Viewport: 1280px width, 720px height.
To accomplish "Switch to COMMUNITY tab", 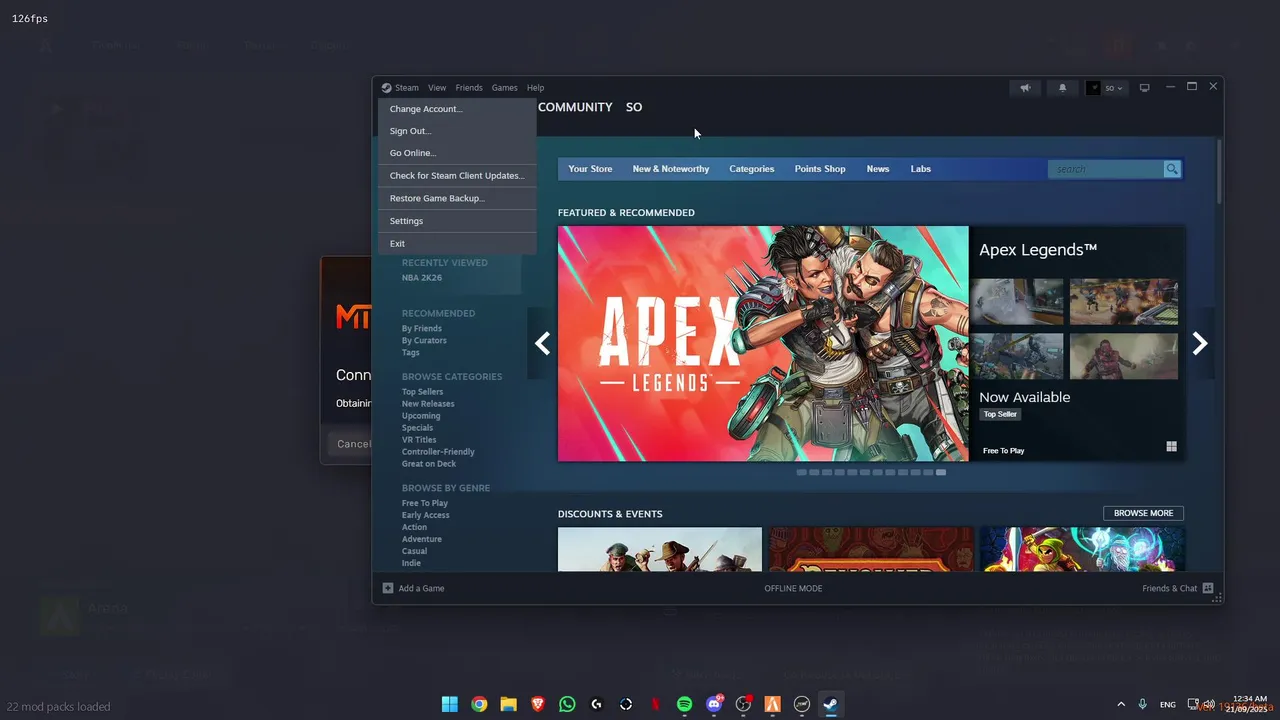I will tap(575, 107).
